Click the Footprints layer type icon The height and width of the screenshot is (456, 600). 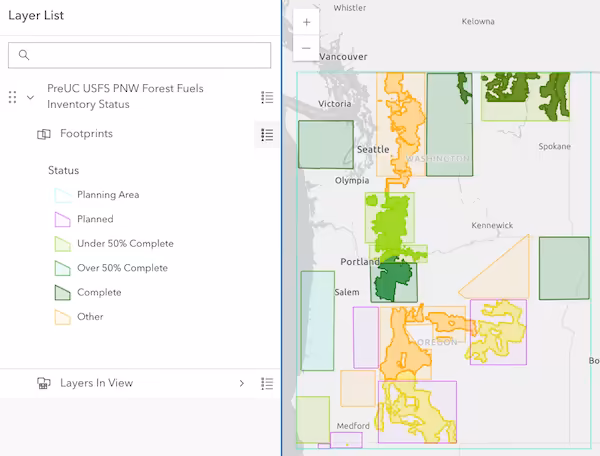(x=44, y=134)
